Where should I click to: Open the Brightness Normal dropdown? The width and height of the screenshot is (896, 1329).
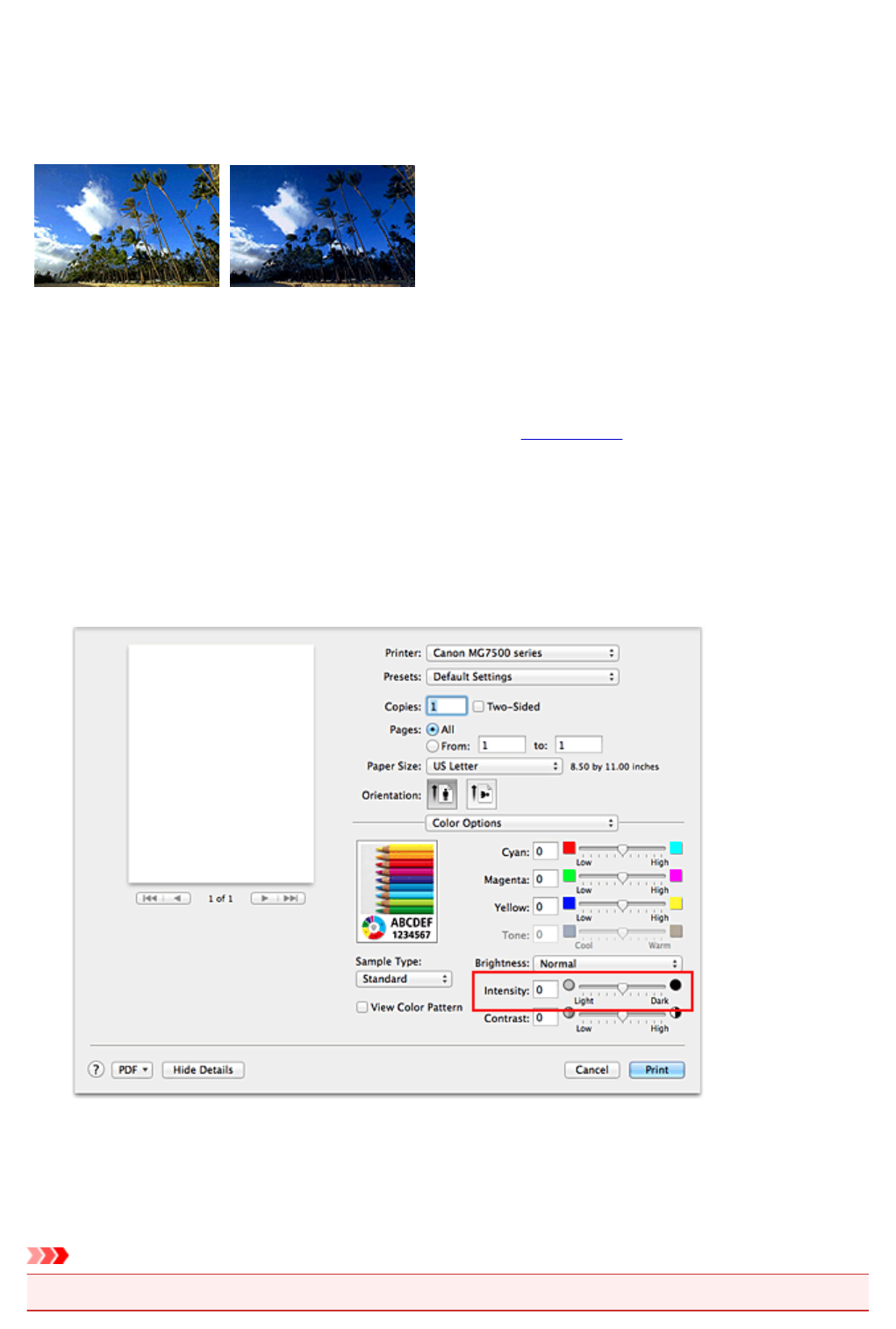607,964
